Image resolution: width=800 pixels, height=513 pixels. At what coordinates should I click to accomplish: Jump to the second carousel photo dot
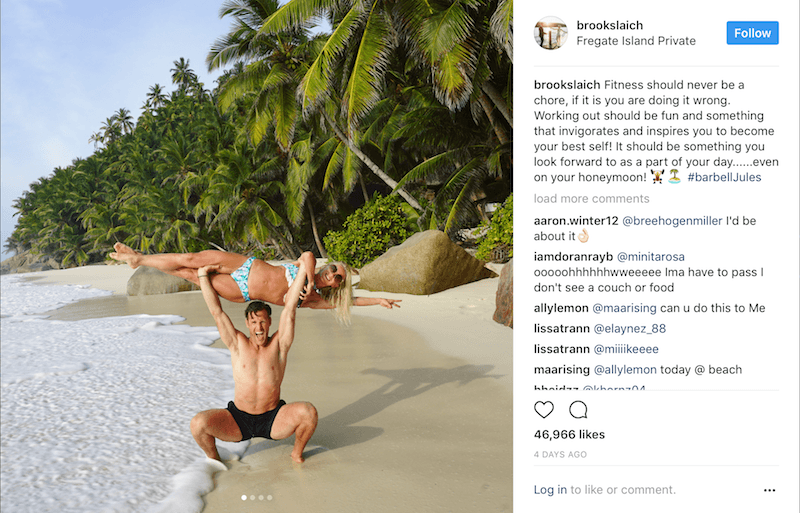click(251, 497)
